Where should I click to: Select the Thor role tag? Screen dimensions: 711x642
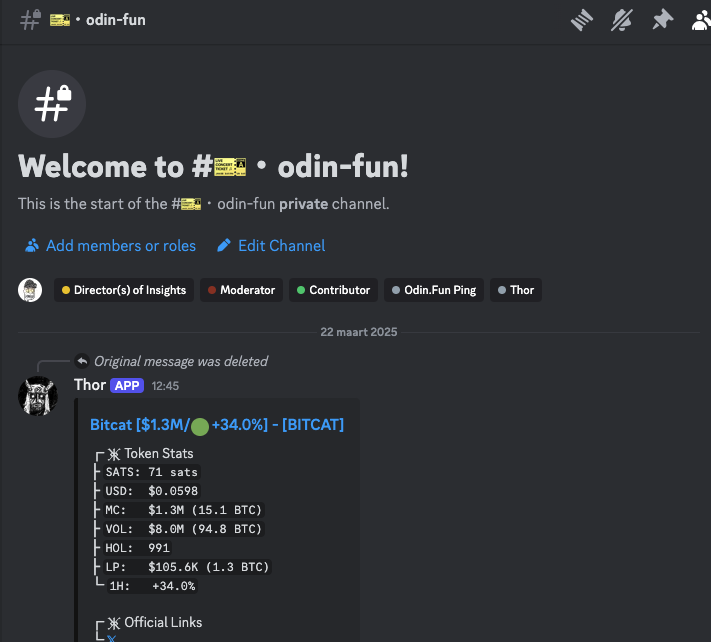(x=516, y=290)
